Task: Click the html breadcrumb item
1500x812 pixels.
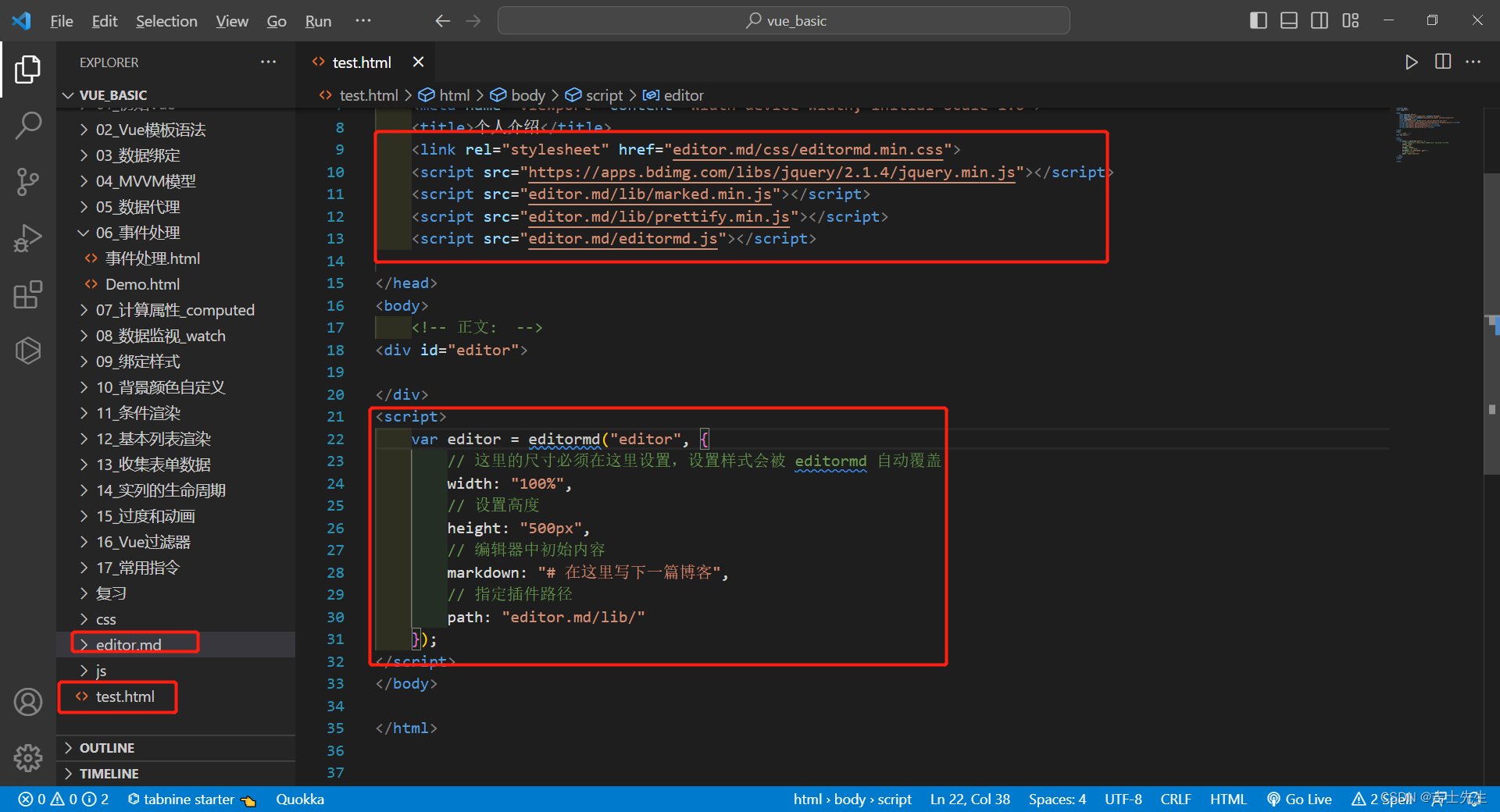Action: [x=445, y=95]
